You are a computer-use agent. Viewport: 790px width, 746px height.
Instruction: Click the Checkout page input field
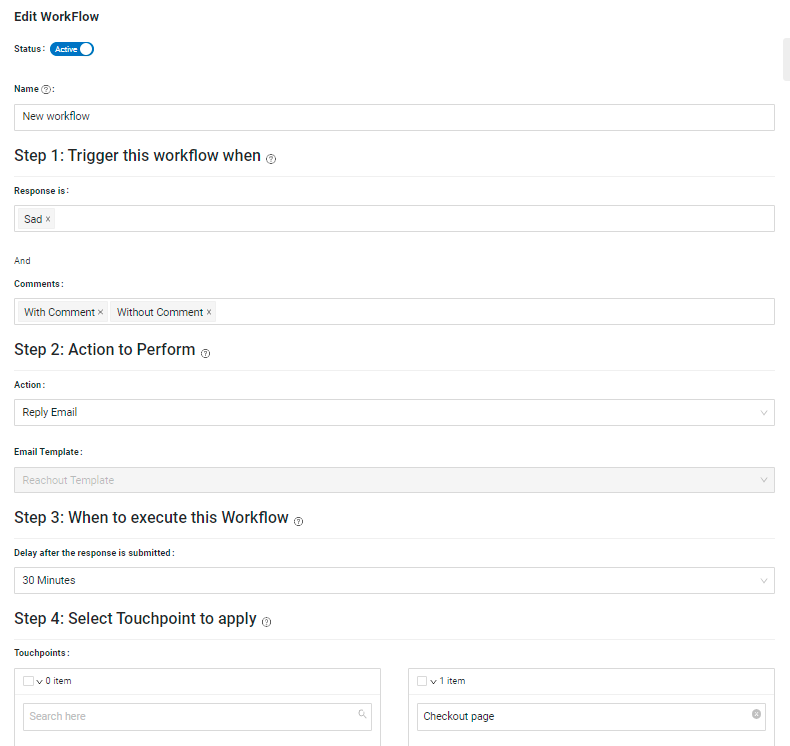pyautogui.click(x=591, y=717)
